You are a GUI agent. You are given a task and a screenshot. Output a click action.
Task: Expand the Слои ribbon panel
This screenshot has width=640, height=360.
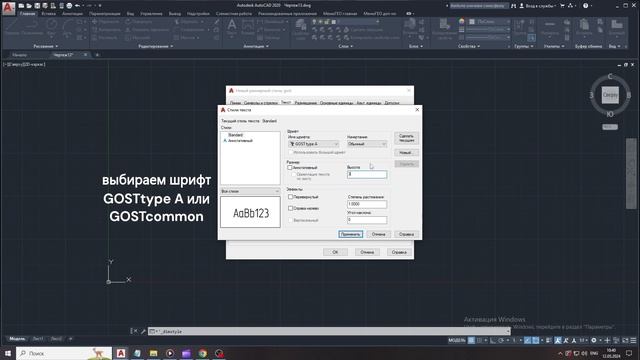pos(345,46)
